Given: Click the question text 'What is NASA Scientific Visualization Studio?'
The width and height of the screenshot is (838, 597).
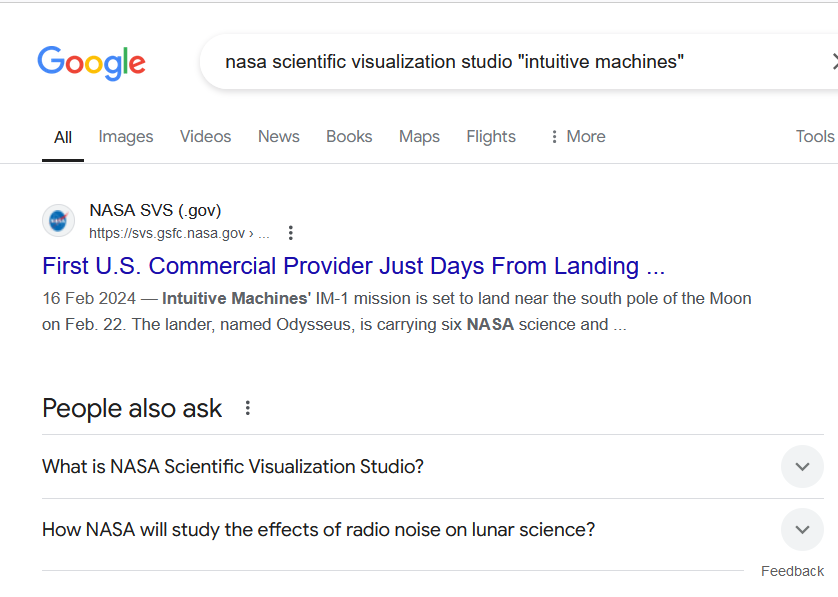Looking at the screenshot, I should point(232,467).
